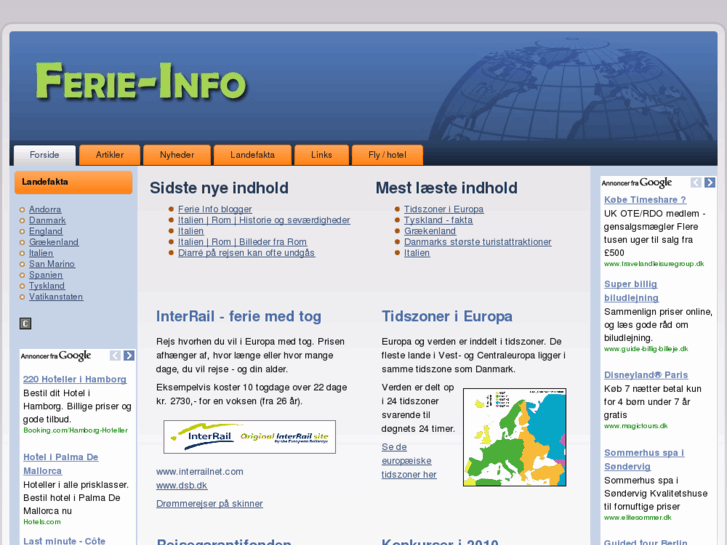Viewport: 727px width, 545px height.
Task: Open Ferie Info blogger link
Action: [x=215, y=209]
